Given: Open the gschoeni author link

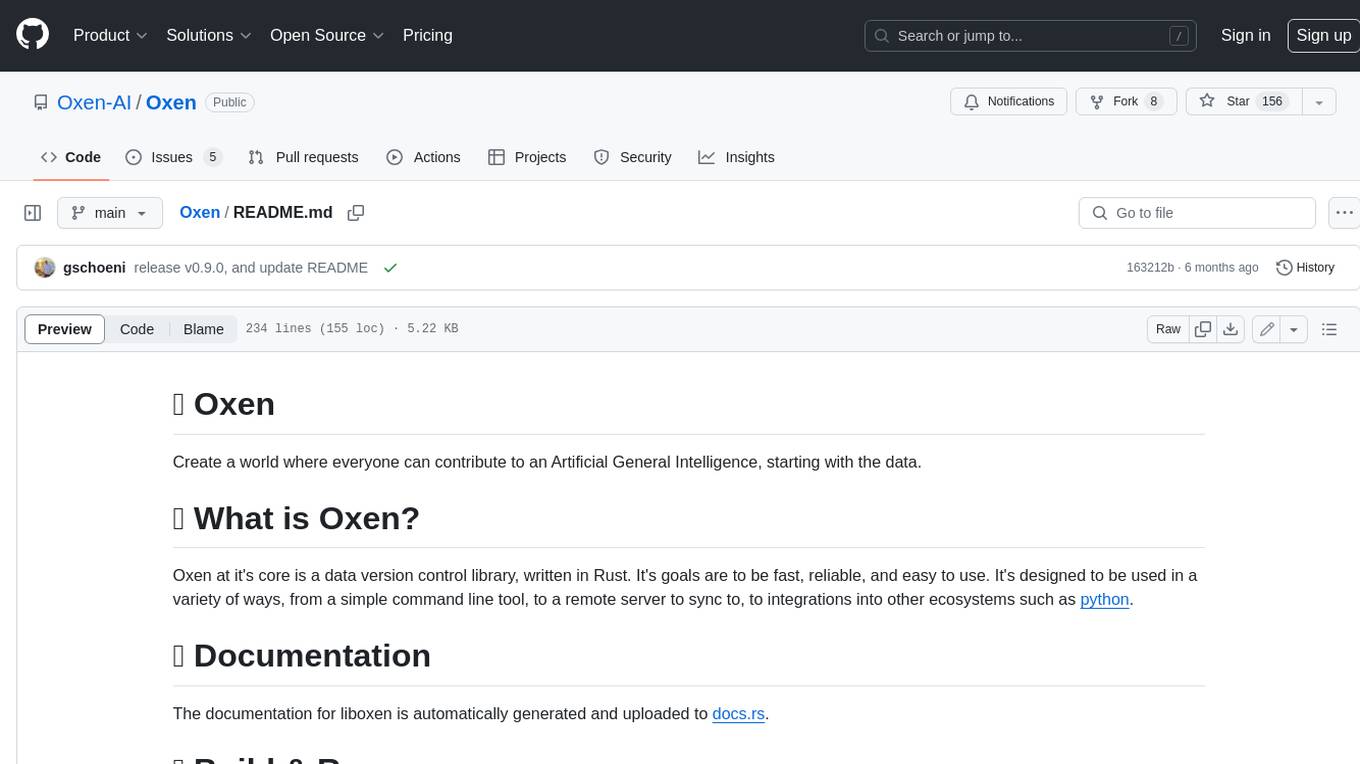Looking at the screenshot, I should tap(94, 268).
